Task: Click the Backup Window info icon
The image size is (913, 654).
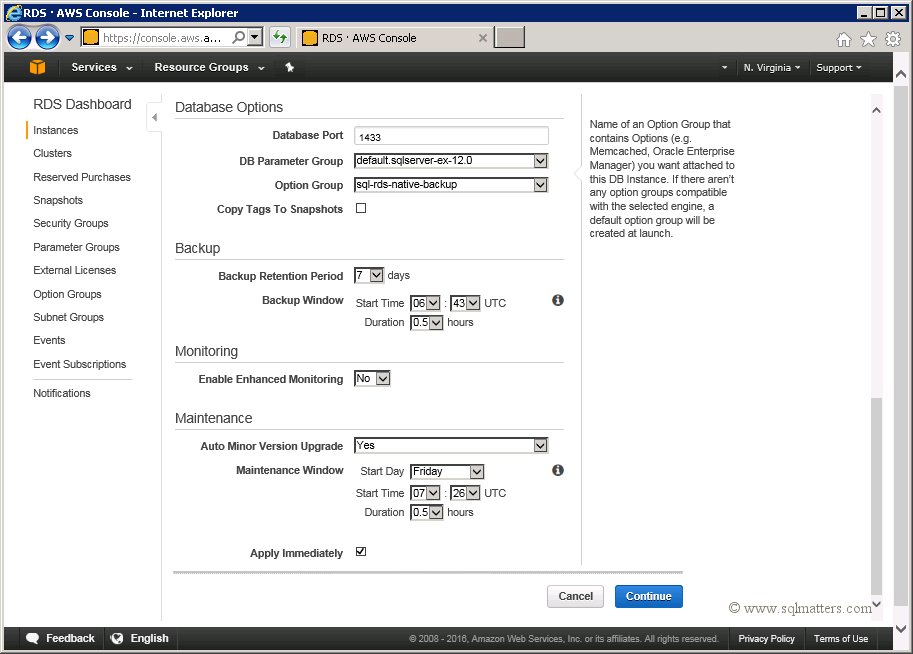Action: pyautogui.click(x=558, y=300)
